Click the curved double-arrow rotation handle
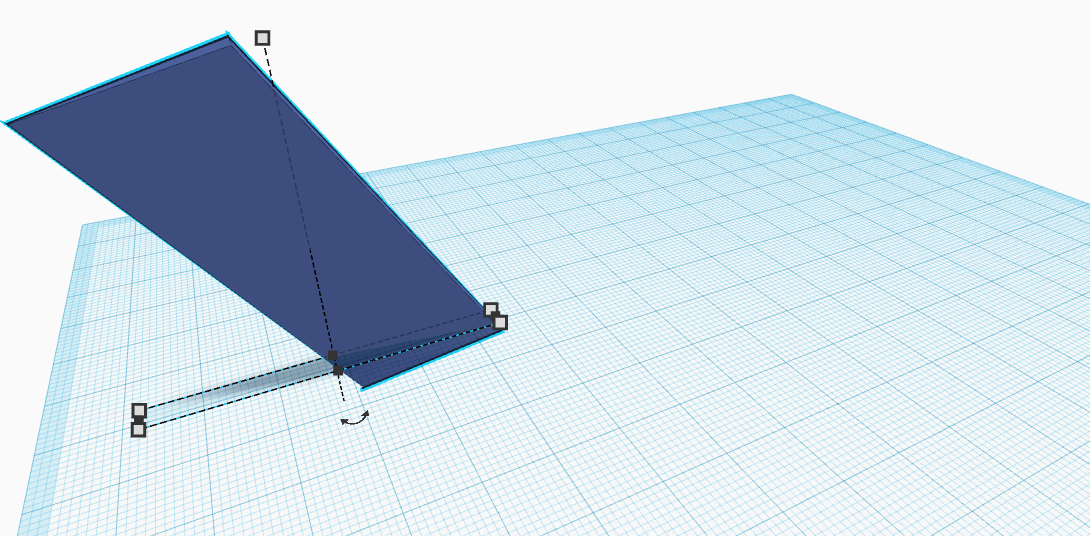The height and width of the screenshot is (536, 1090). tap(355, 418)
